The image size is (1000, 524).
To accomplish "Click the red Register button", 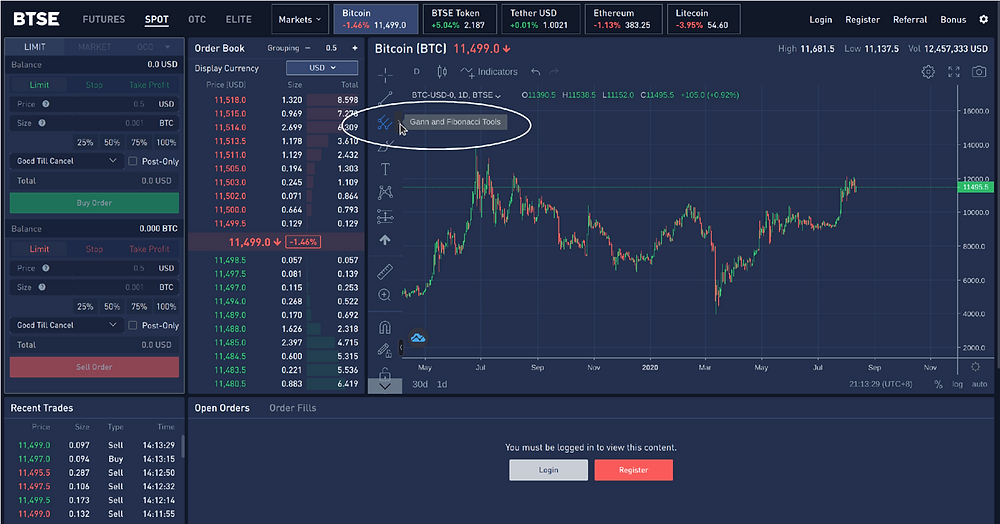I will point(633,470).
